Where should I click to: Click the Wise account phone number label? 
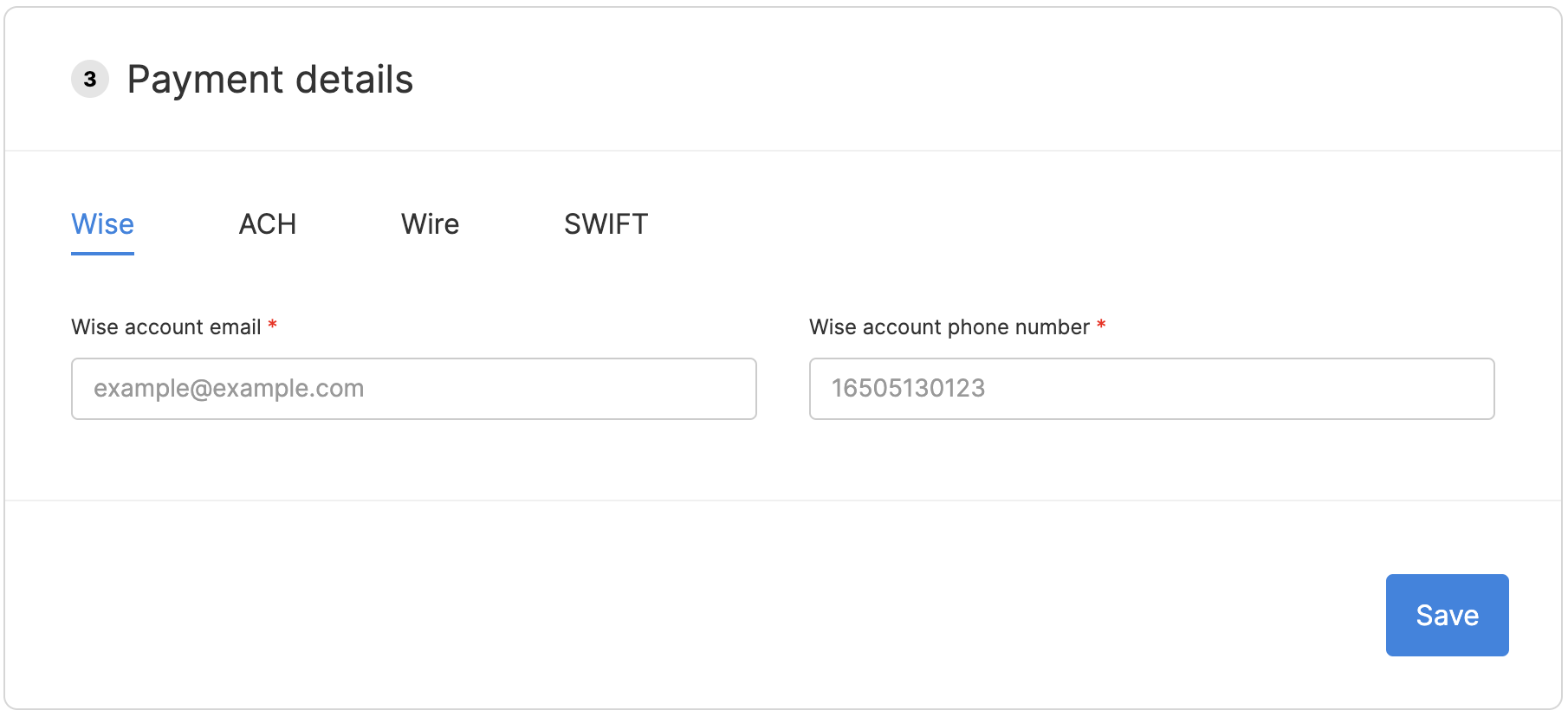pos(949,327)
